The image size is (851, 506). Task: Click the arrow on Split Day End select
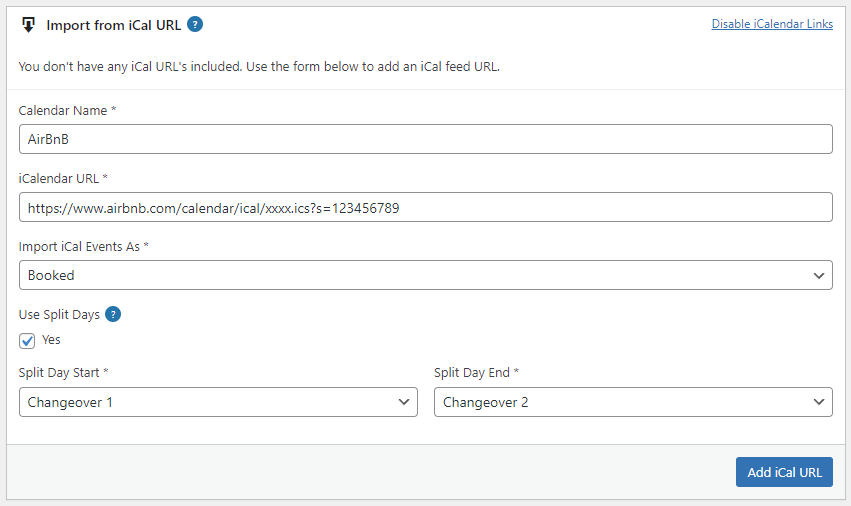coord(819,402)
